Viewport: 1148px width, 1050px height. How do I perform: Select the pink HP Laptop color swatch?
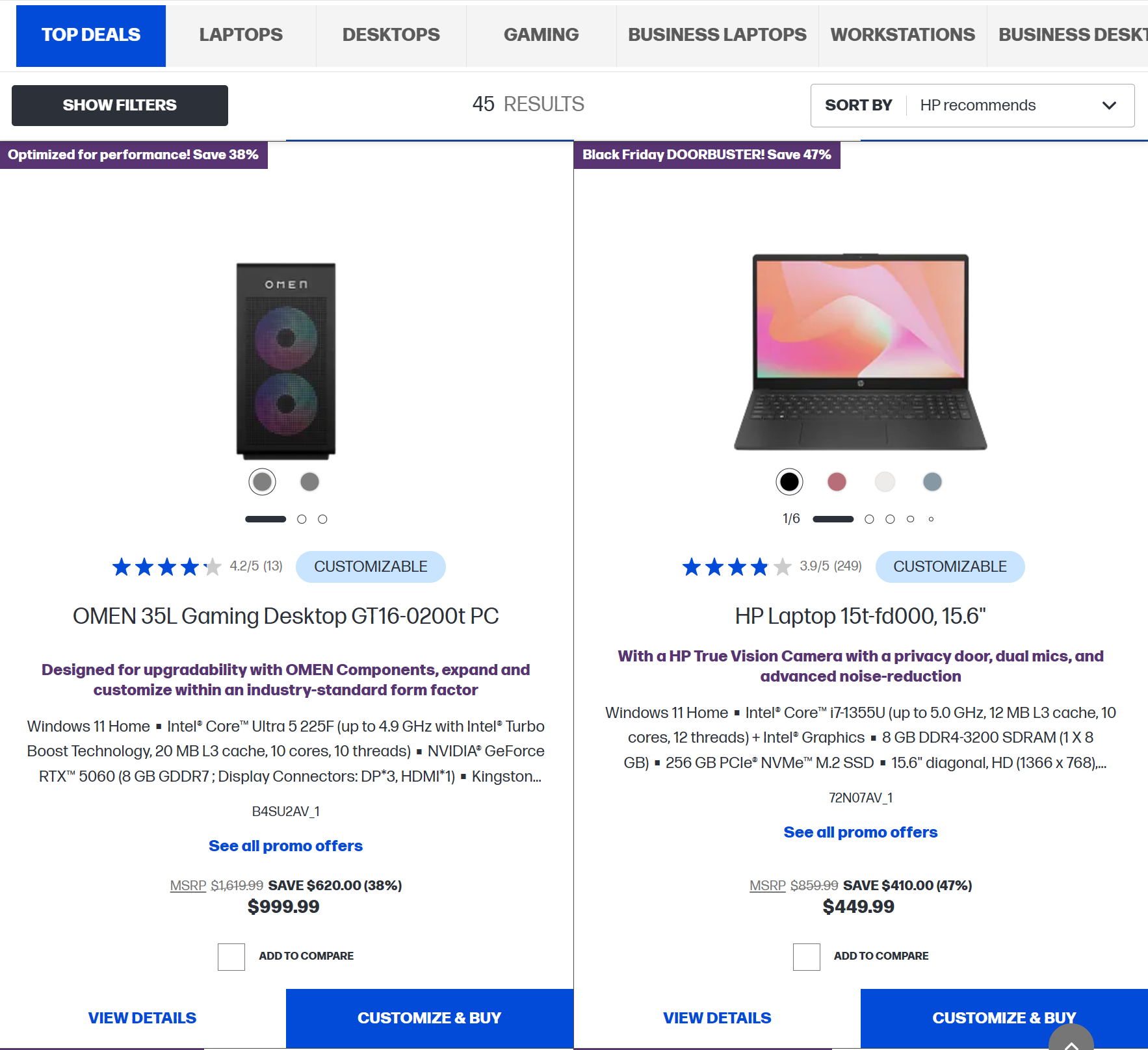(837, 481)
